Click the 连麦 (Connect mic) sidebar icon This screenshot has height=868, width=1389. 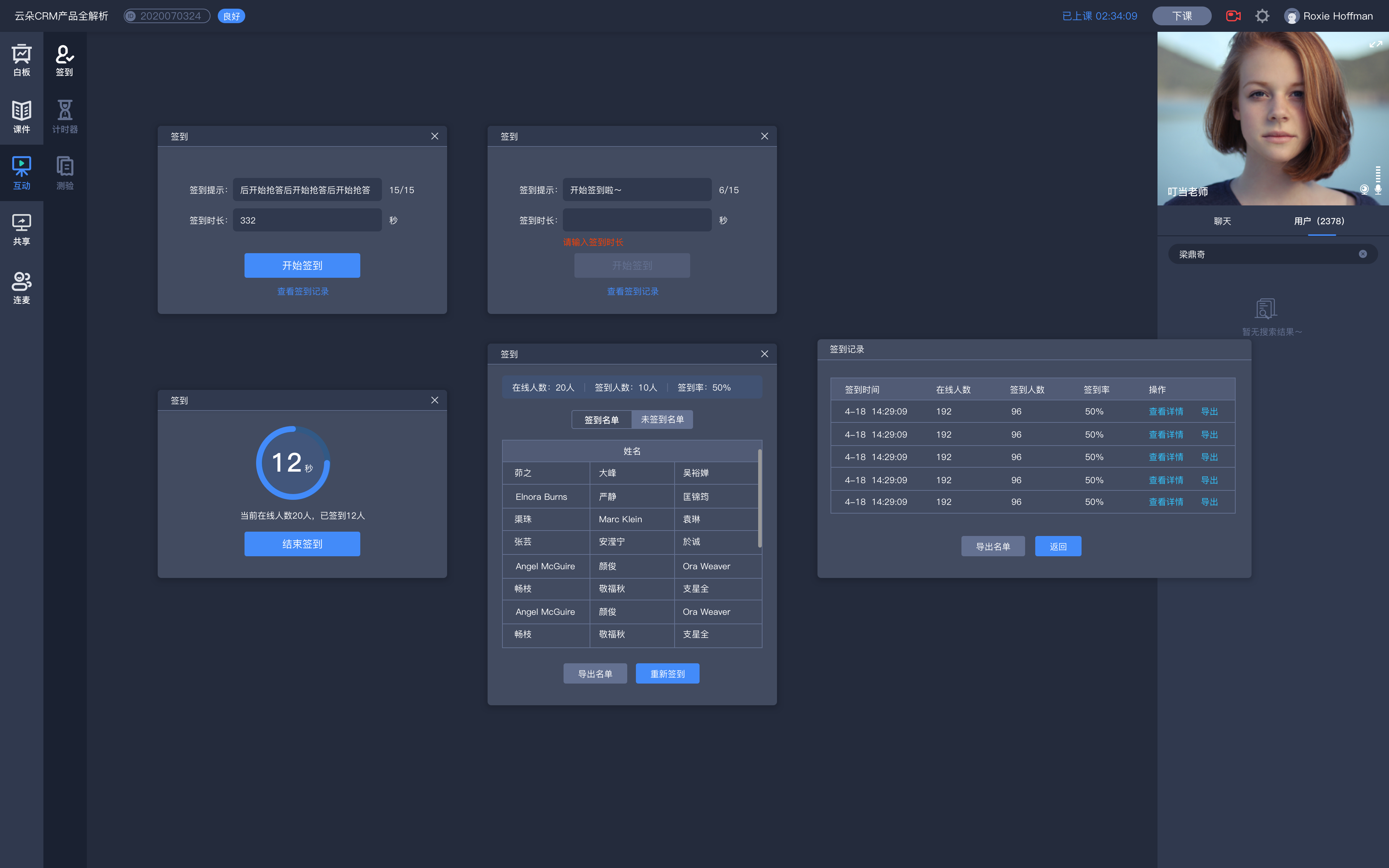pyautogui.click(x=22, y=285)
